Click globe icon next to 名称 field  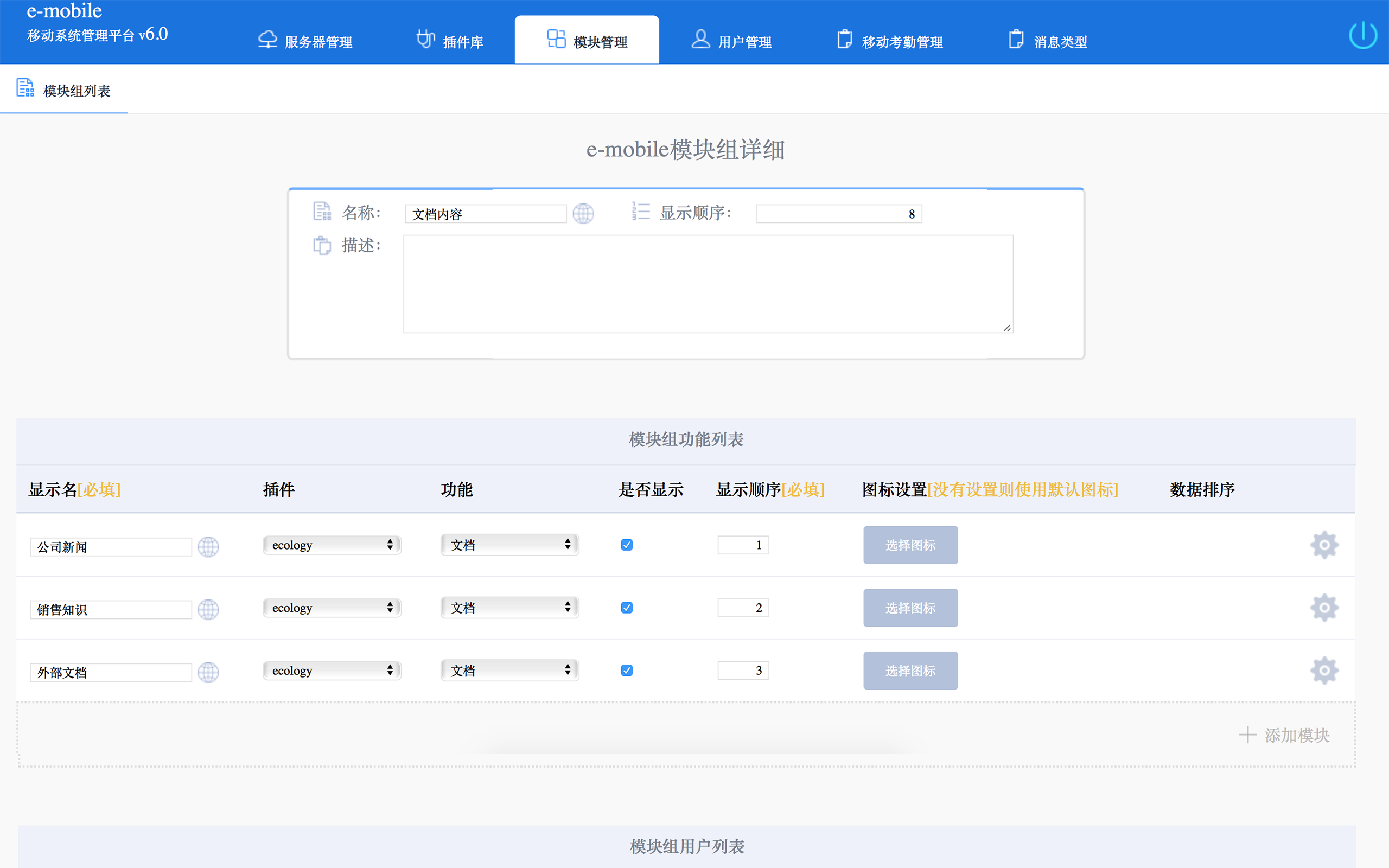pos(583,214)
